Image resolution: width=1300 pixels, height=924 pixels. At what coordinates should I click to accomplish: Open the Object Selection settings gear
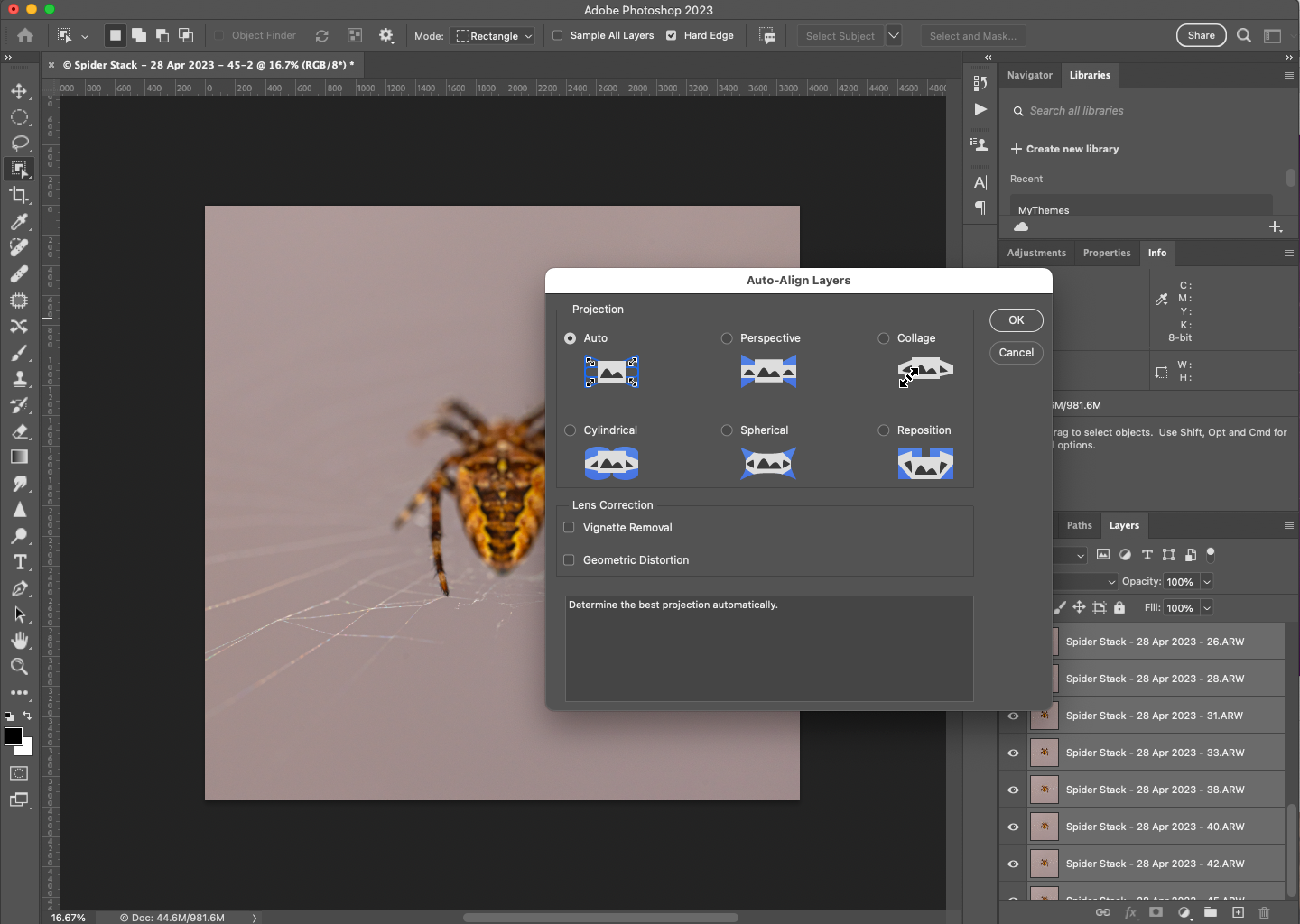click(x=386, y=35)
